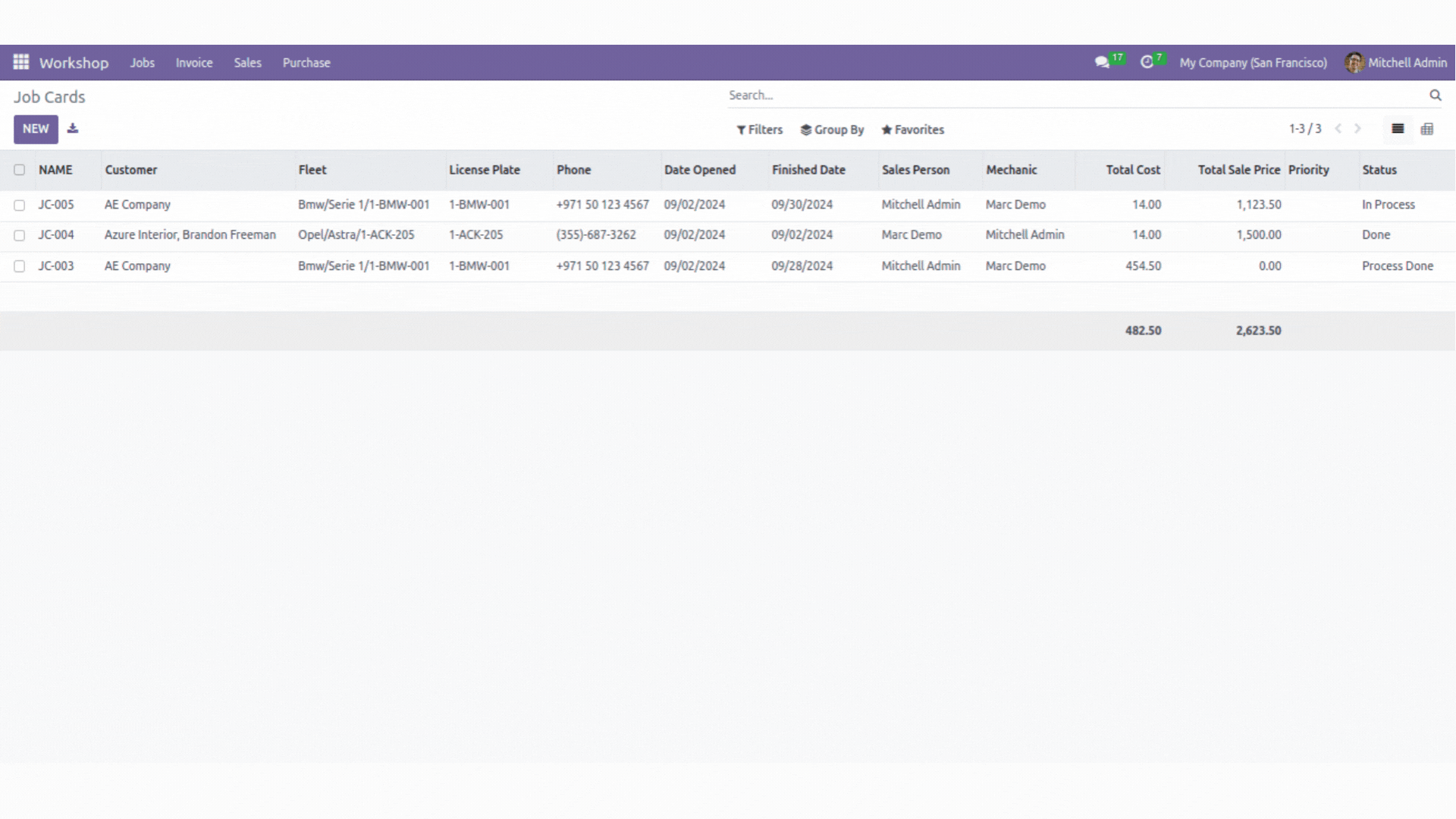Screen dimensions: 1456x819
Task: Open job card JC-003
Action: pos(56,266)
